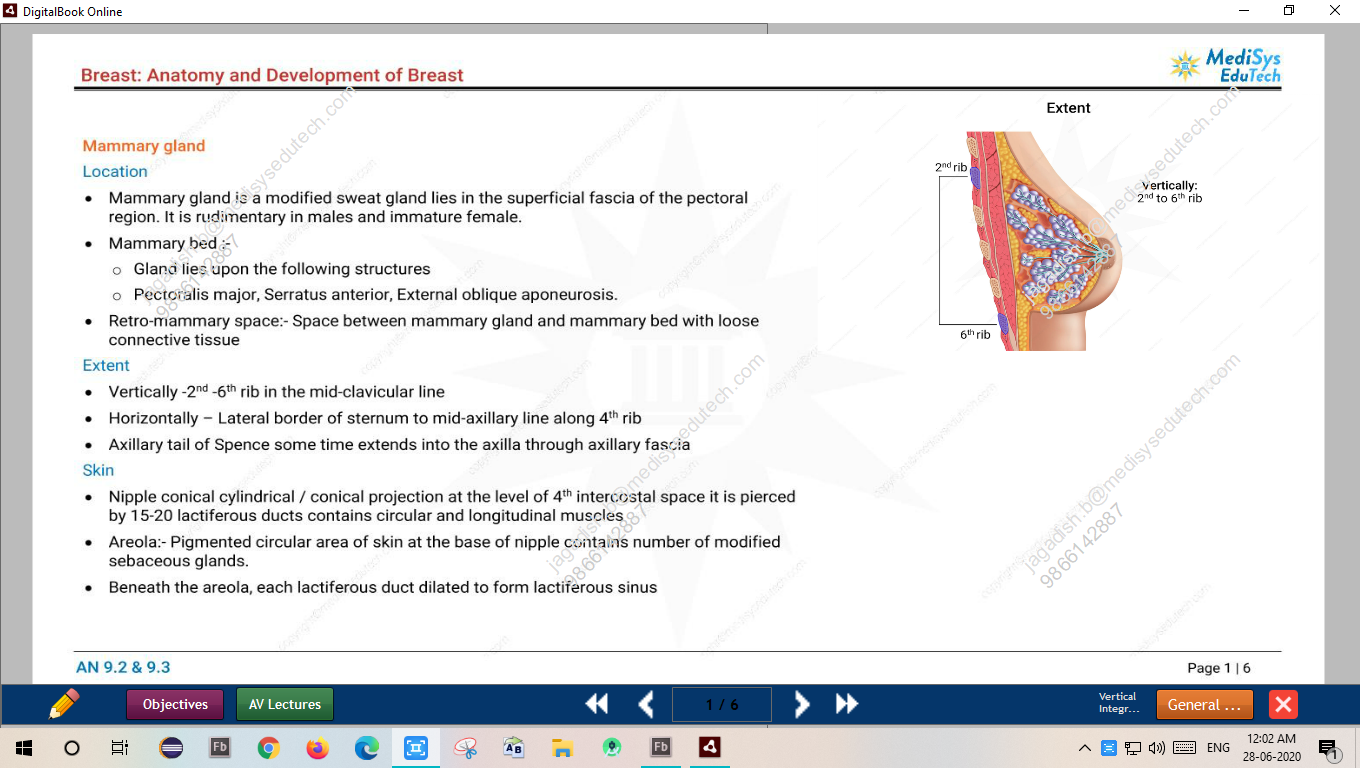Screen dimensions: 1360x768
Task: Launch Firefox from the taskbar
Action: coord(317,747)
